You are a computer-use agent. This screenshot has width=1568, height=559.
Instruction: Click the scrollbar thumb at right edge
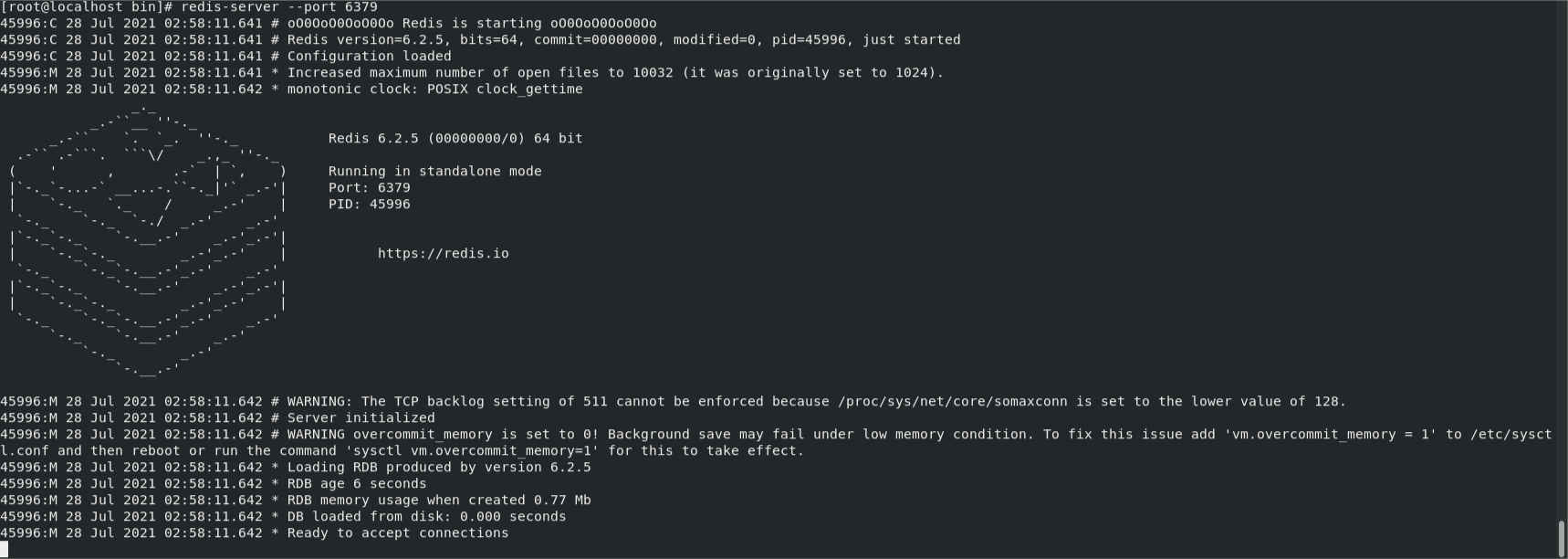pyautogui.click(x=1563, y=537)
